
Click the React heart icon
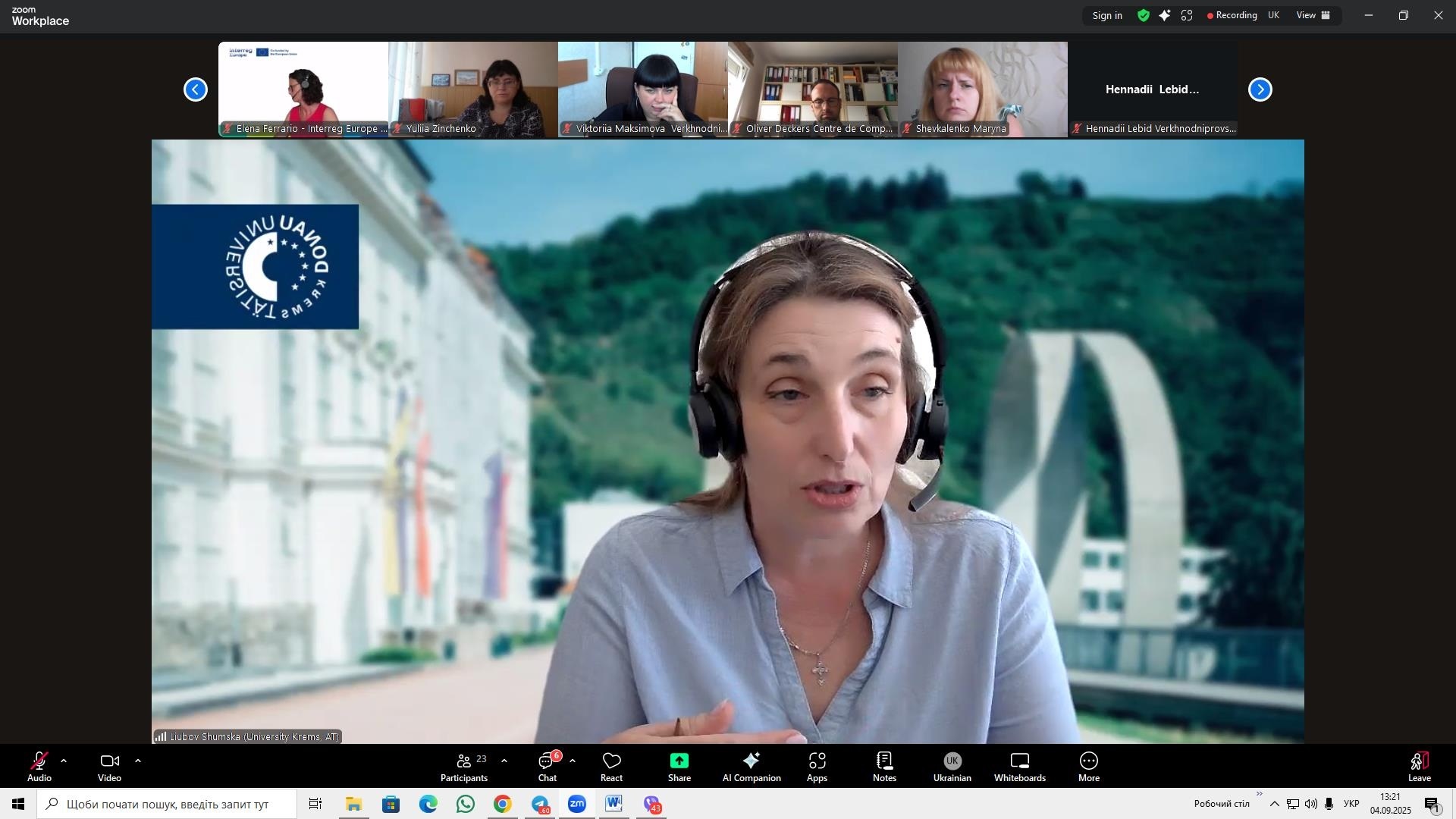click(611, 761)
